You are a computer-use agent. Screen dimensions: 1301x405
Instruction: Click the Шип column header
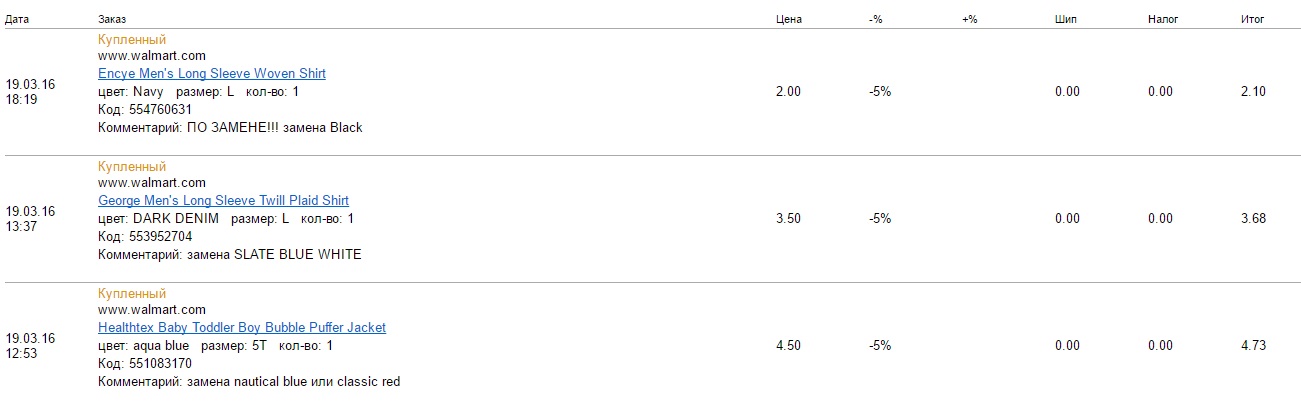coord(1065,20)
